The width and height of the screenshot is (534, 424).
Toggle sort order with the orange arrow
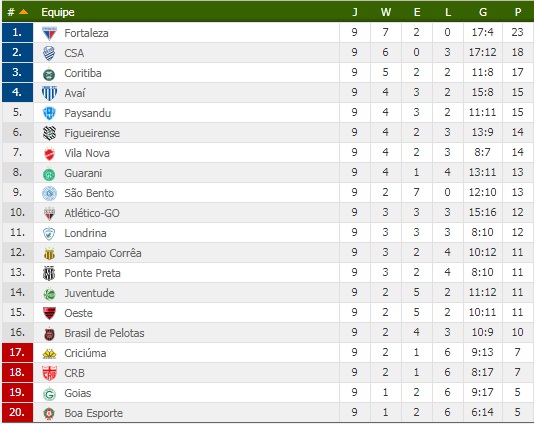point(23,12)
